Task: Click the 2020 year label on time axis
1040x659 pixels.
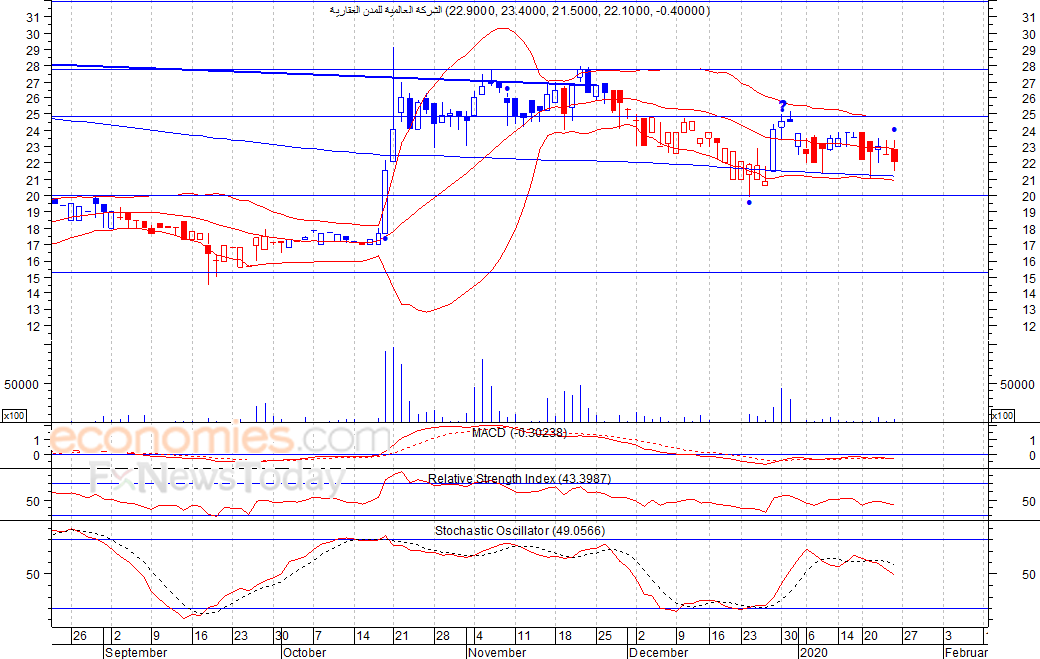Action: click(814, 652)
